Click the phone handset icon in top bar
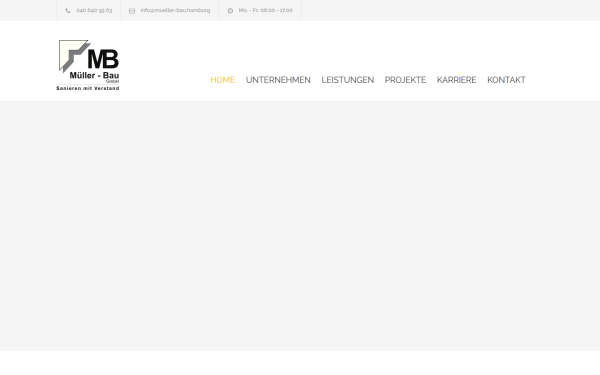This screenshot has width=600, height=375. click(68, 11)
